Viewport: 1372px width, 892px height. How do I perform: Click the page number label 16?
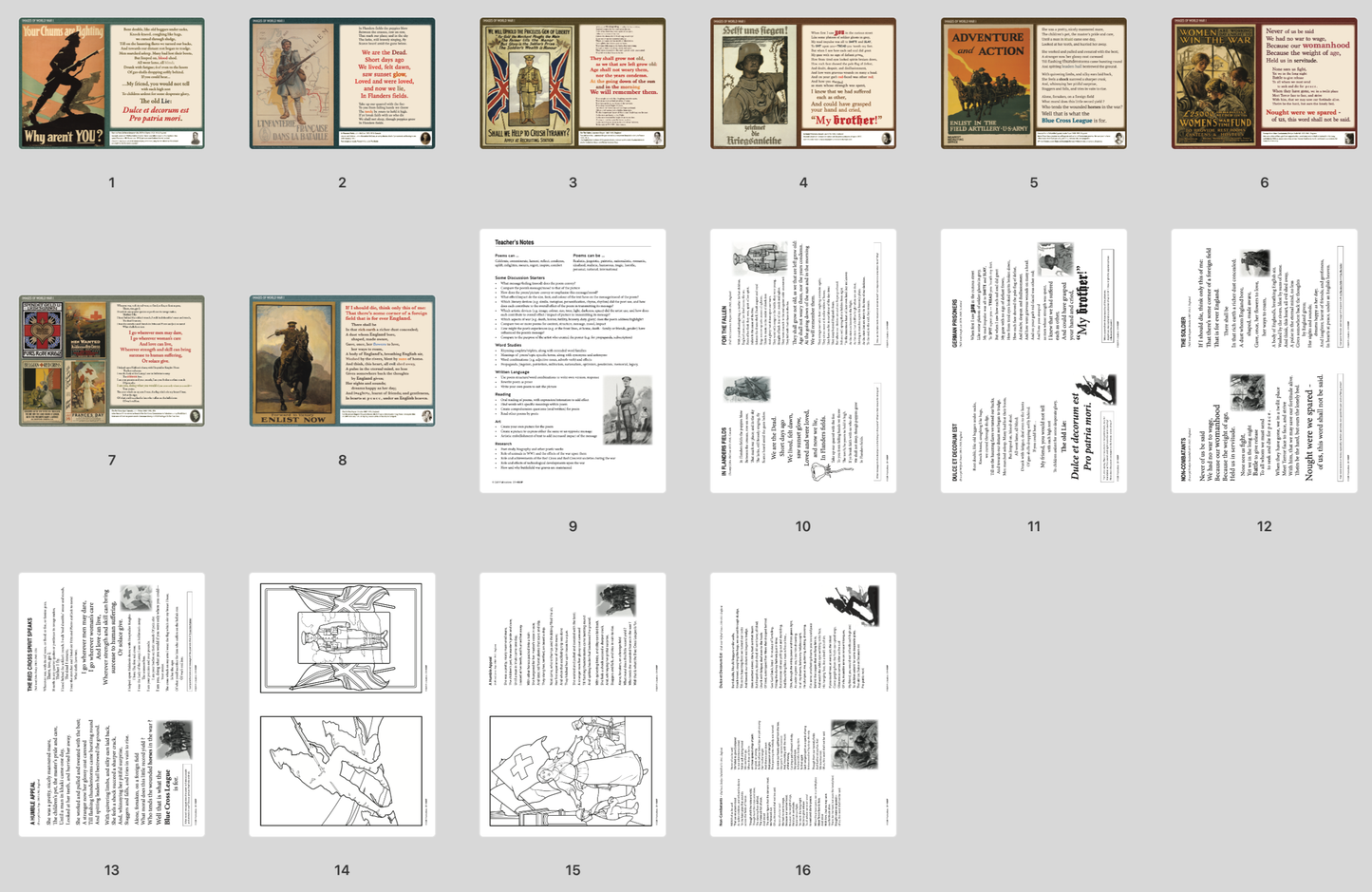point(802,869)
